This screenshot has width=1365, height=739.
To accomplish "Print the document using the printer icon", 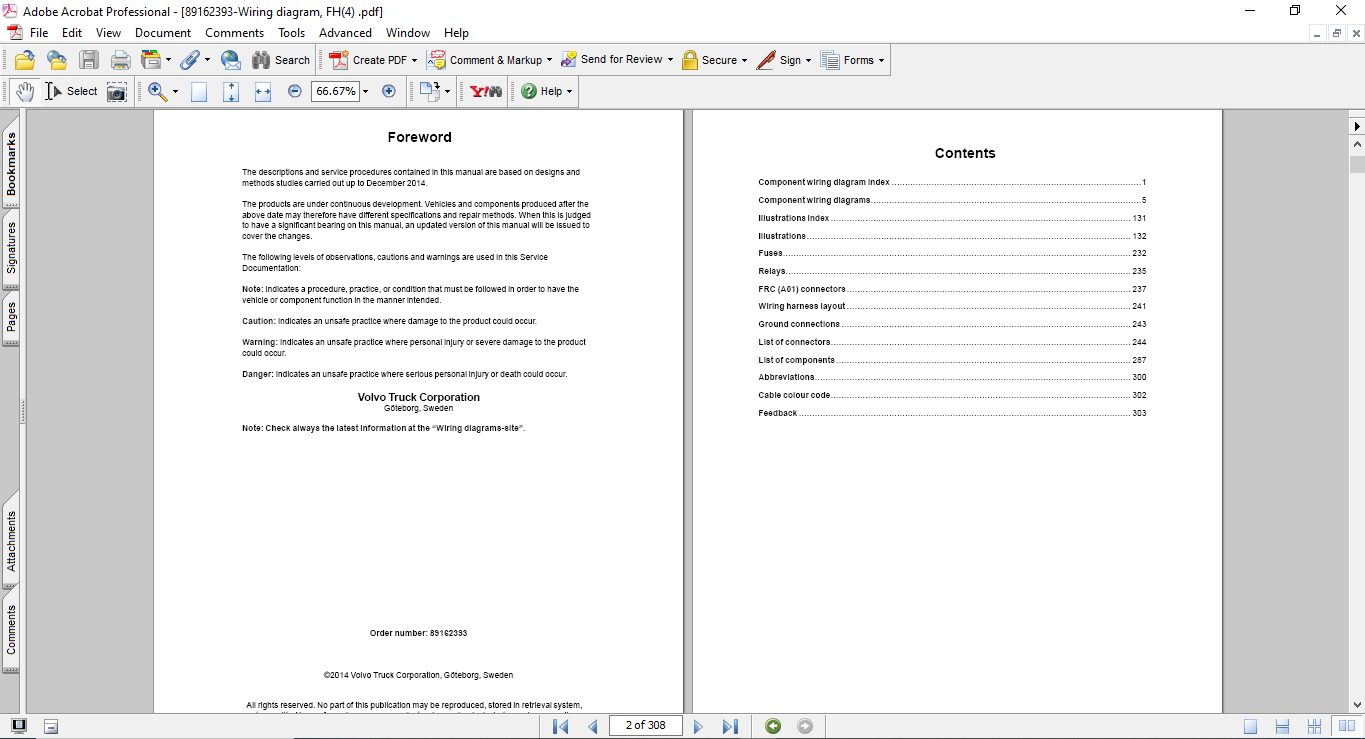I will [x=121, y=60].
